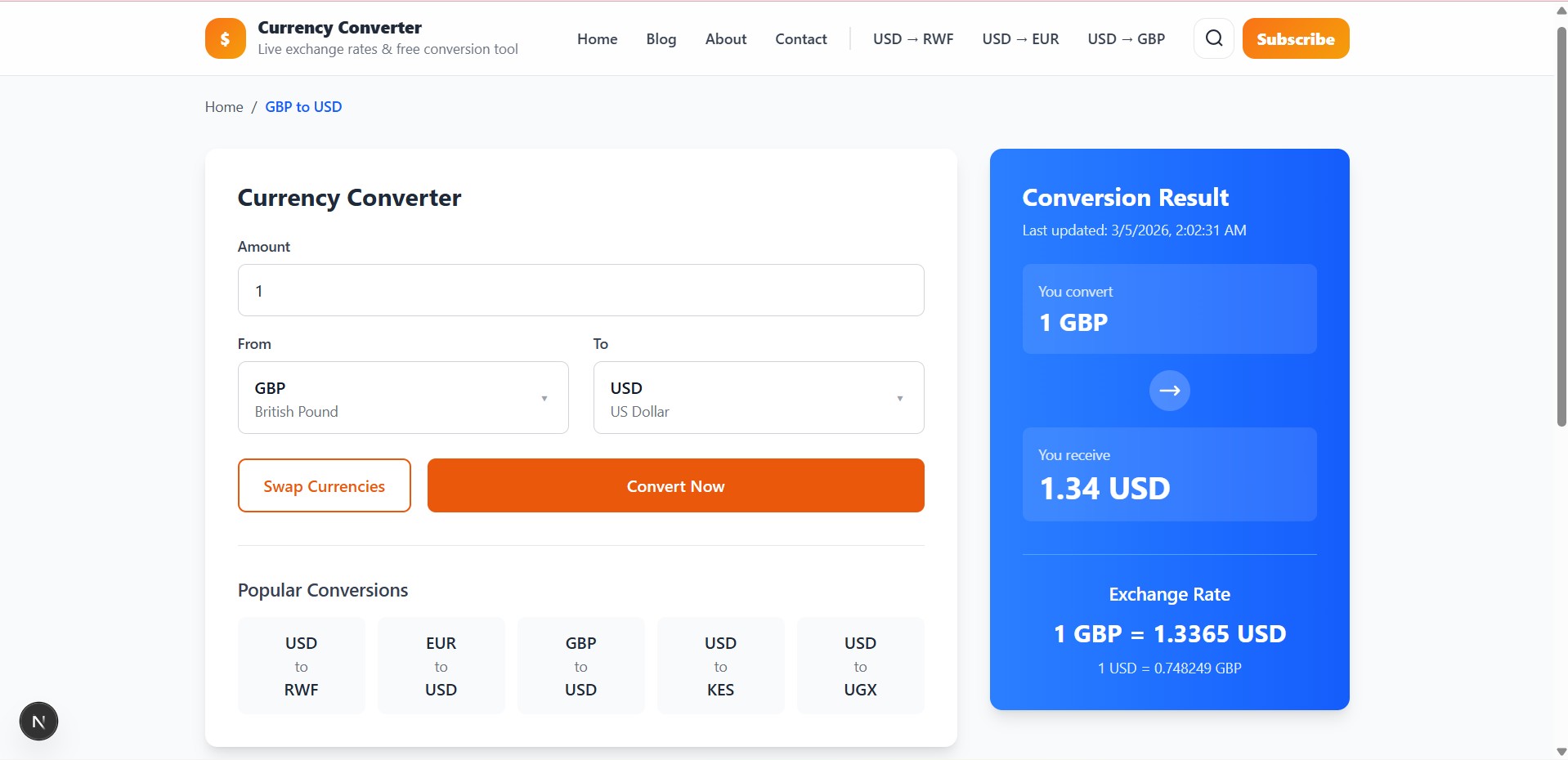
Task: Open the EUR to USD popular conversion card
Action: pyautogui.click(x=441, y=665)
